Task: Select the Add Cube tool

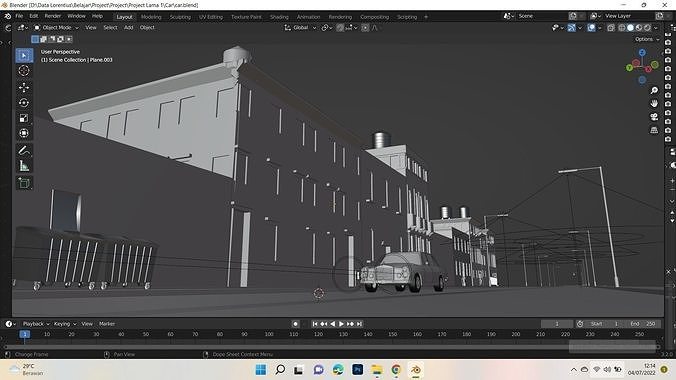Action: coord(24,183)
